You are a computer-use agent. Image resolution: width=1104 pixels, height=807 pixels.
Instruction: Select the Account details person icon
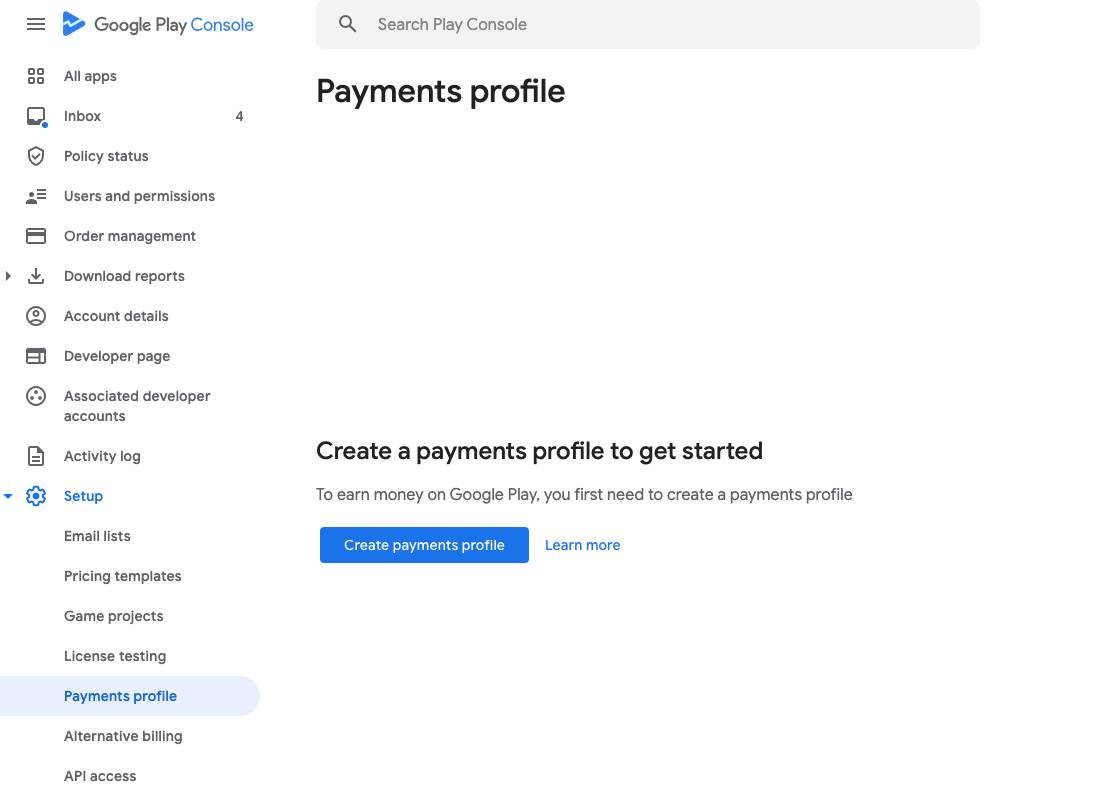click(x=36, y=316)
